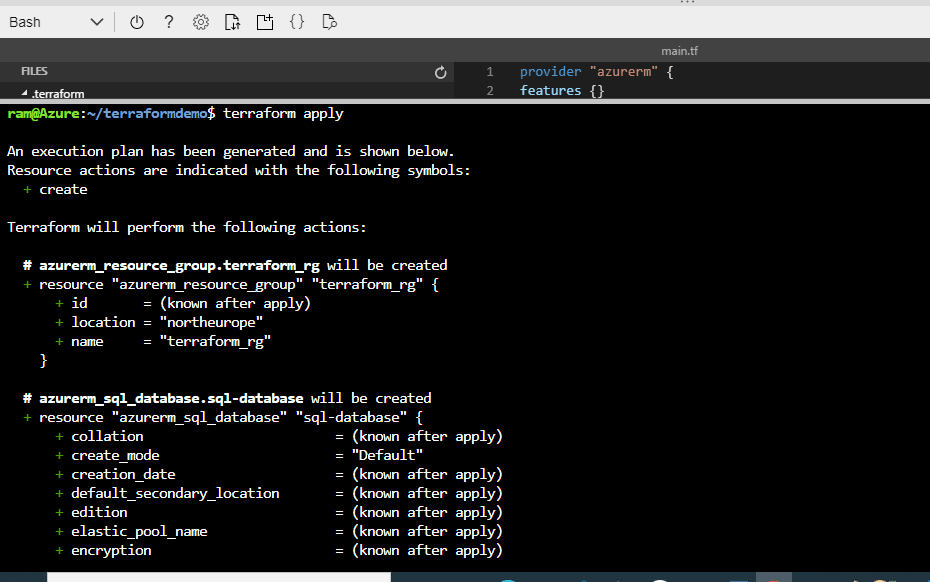The height and width of the screenshot is (582, 930).
Task: Click the web preview icon
Action: (x=329, y=23)
